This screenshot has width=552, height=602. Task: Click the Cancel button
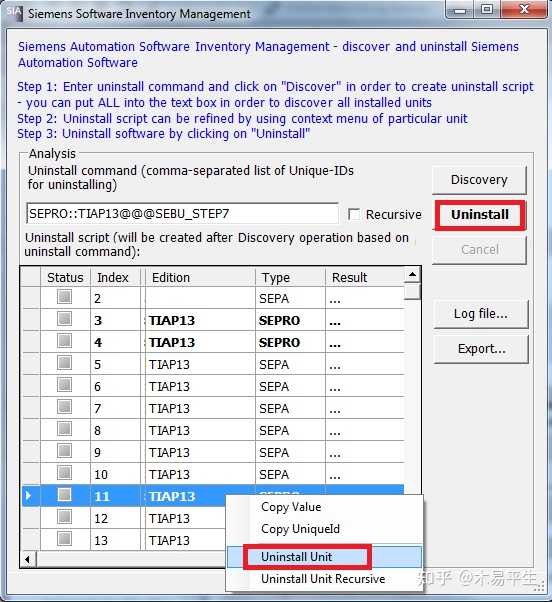[479, 250]
